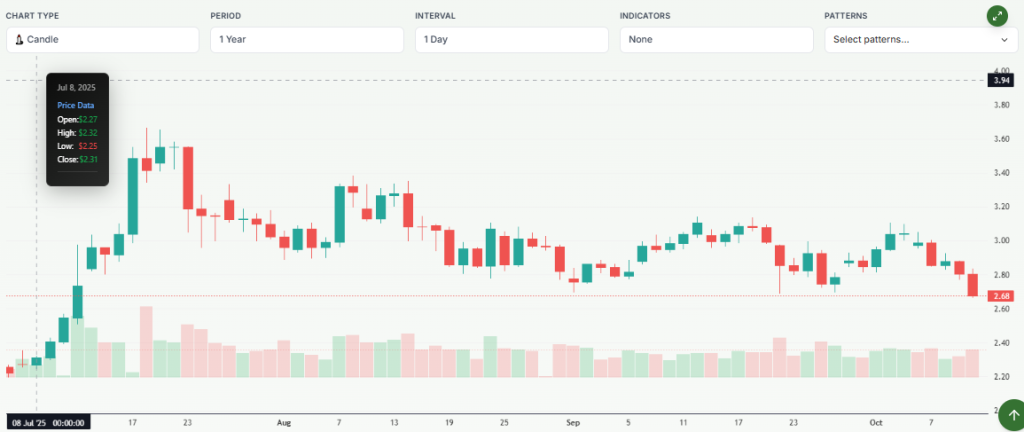Click the tallest green candle in mid-July
The width and height of the screenshot is (1024, 432).
coord(133,196)
